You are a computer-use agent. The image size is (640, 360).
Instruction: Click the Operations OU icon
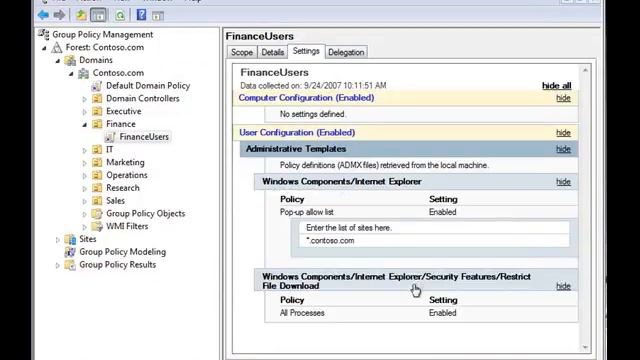click(x=97, y=175)
